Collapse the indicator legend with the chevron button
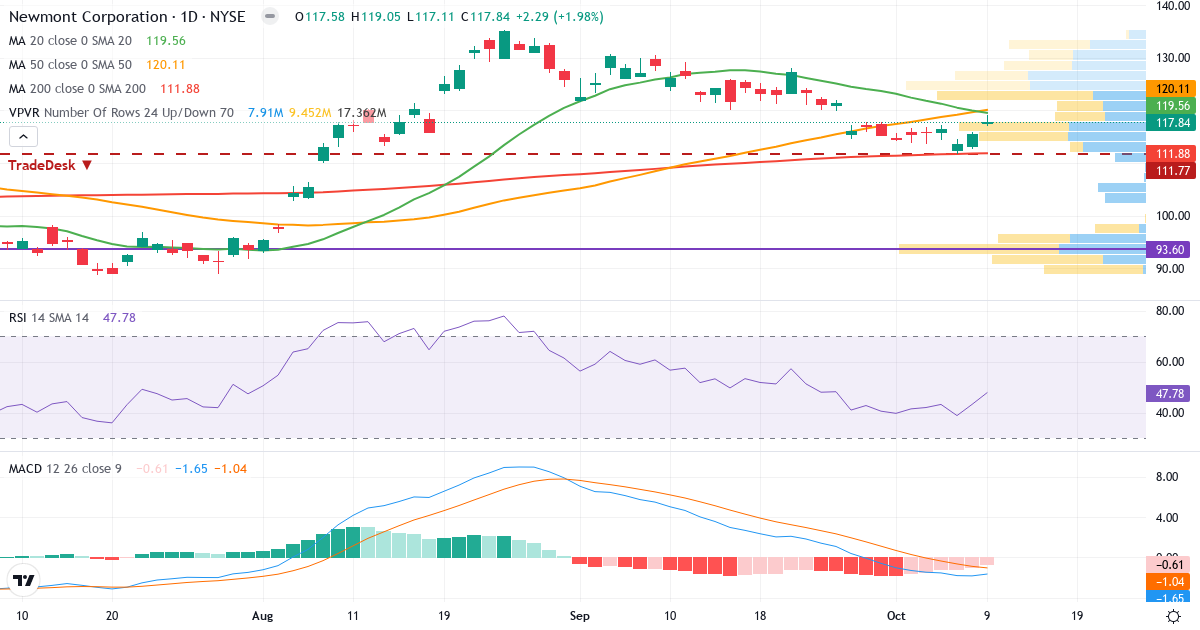Image resolution: width=1200 pixels, height=630 pixels. (24, 137)
